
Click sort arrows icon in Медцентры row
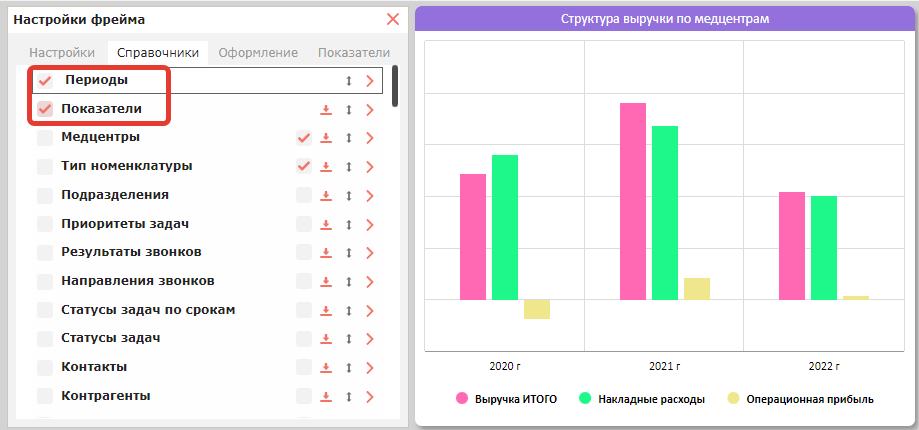[349, 138]
